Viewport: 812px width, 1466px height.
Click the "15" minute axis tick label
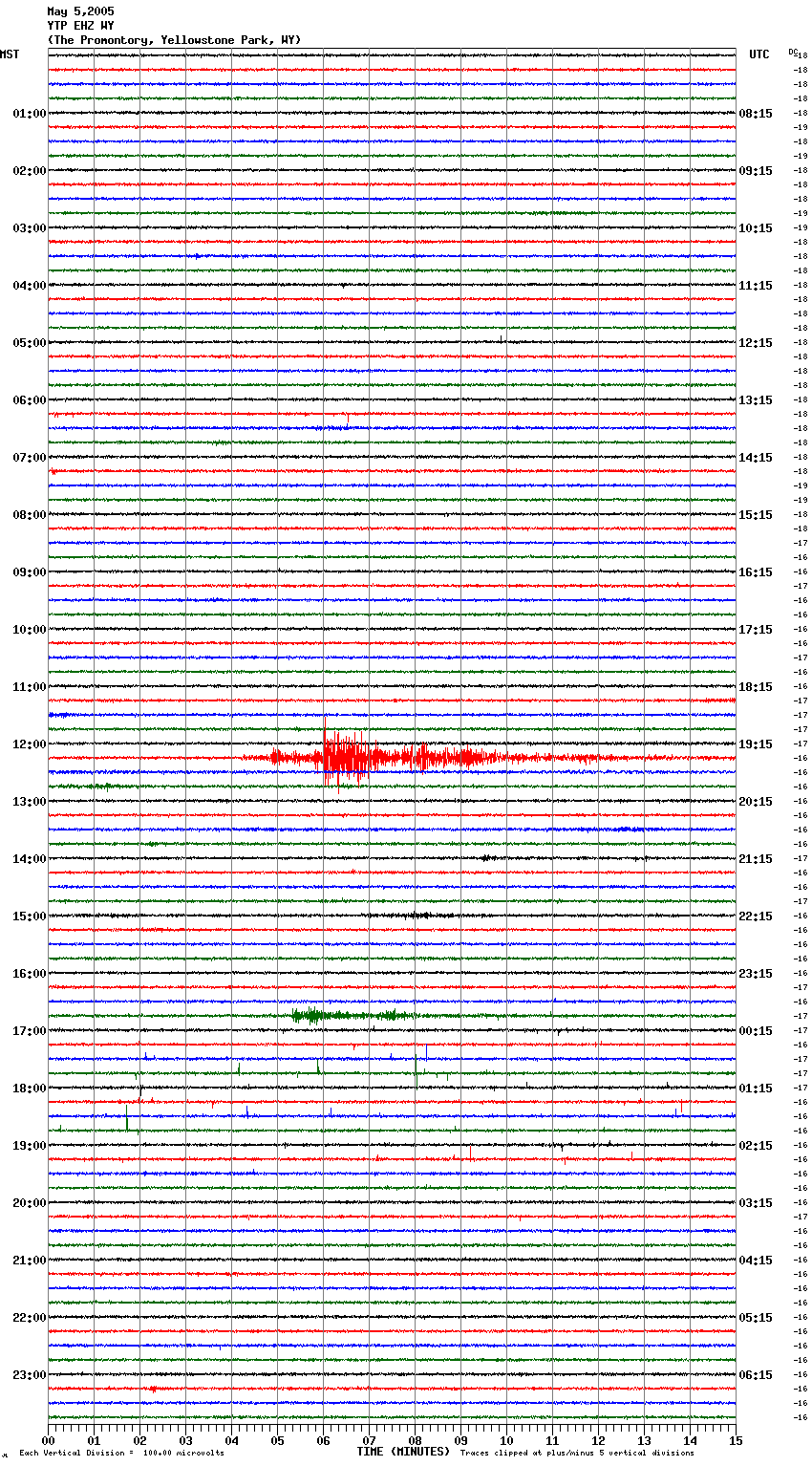(x=736, y=1440)
